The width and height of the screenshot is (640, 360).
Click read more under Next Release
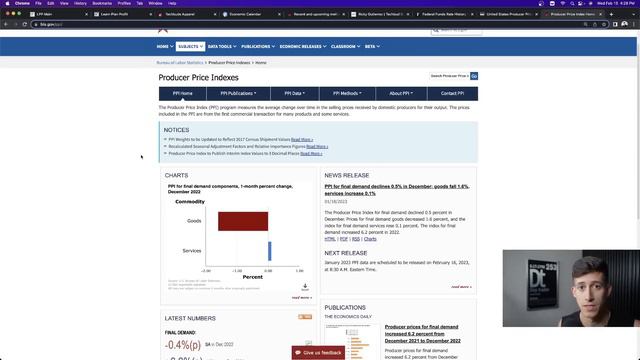click(x=461, y=287)
